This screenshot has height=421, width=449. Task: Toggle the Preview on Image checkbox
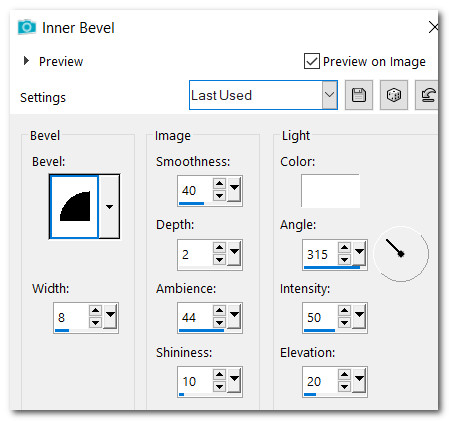point(312,61)
